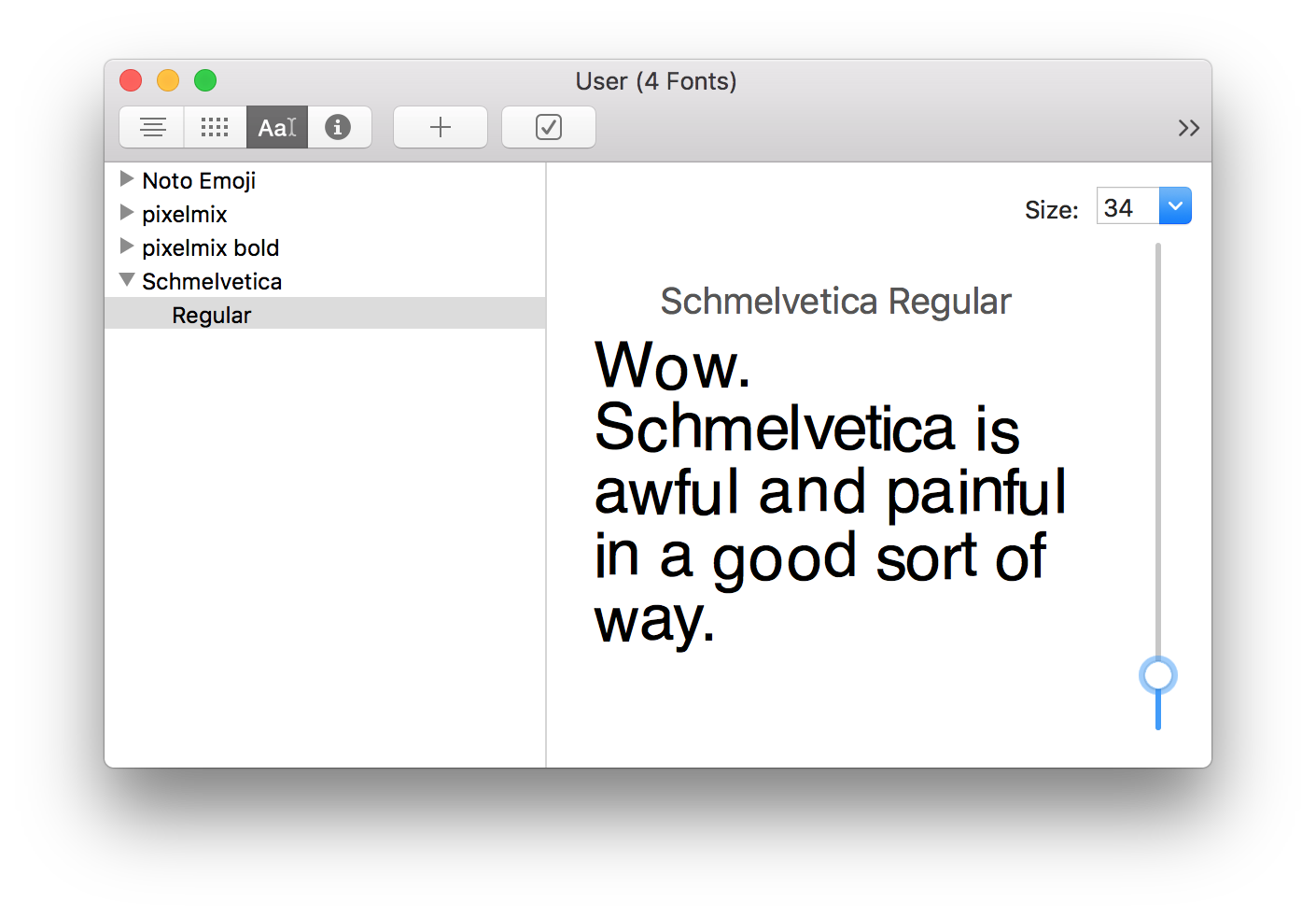Screen dimensions: 1316x917
Task: Zoom window with green button
Action: [205, 80]
